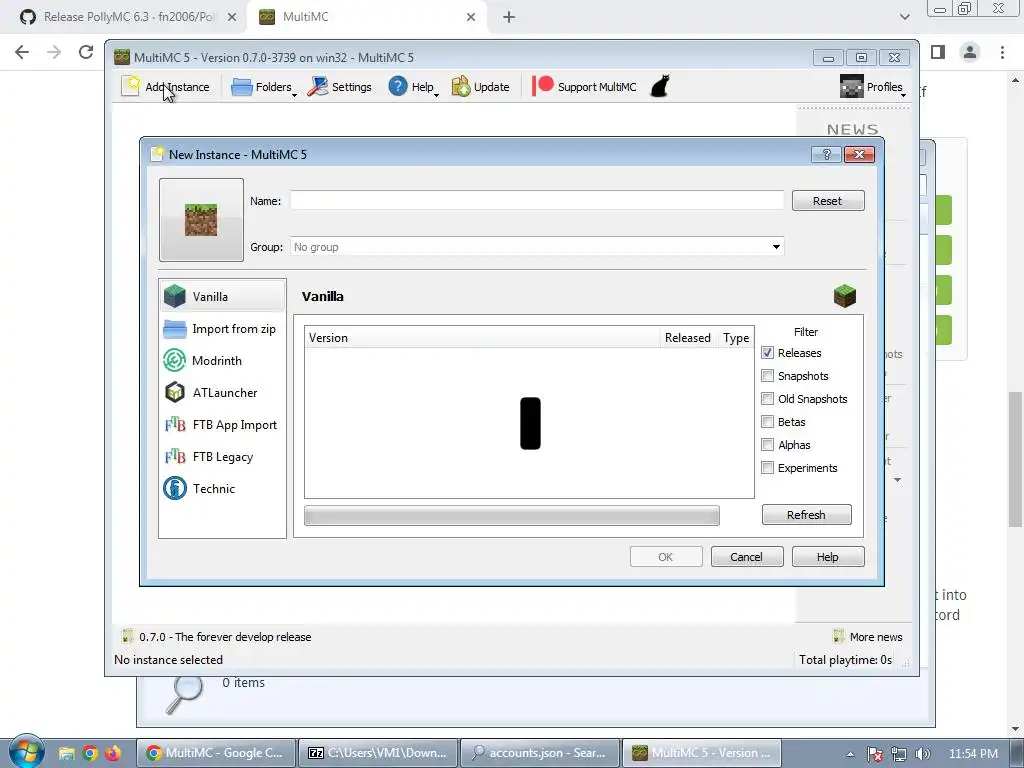Uncheck the Releases filter checkbox
This screenshot has width=1024, height=768.
767,353
